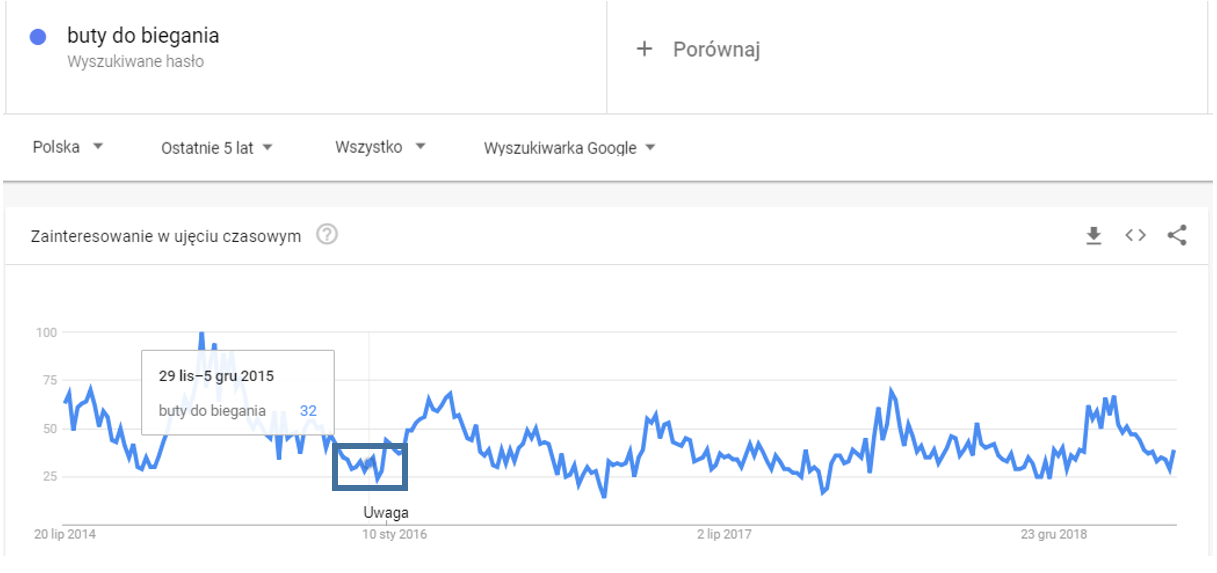
Task: Expand the Wyszukiwarka Google search type dropdown
Action: [569, 148]
